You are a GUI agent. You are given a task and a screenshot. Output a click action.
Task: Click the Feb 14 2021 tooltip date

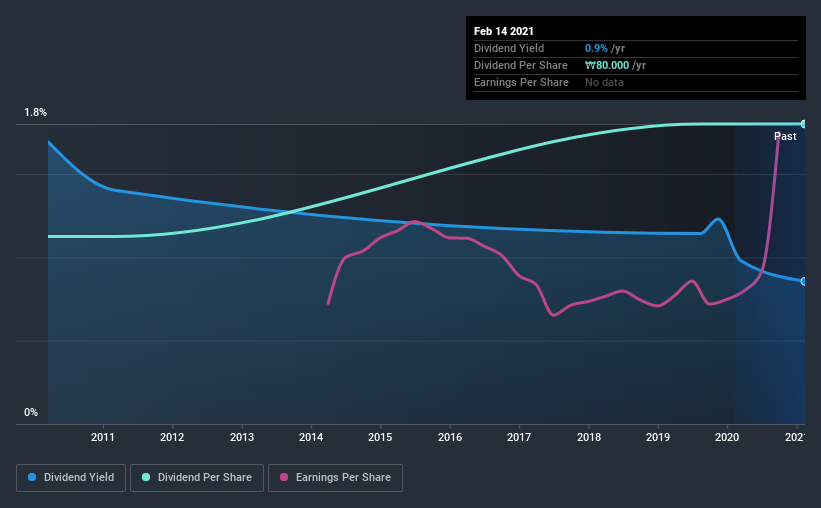(x=504, y=31)
